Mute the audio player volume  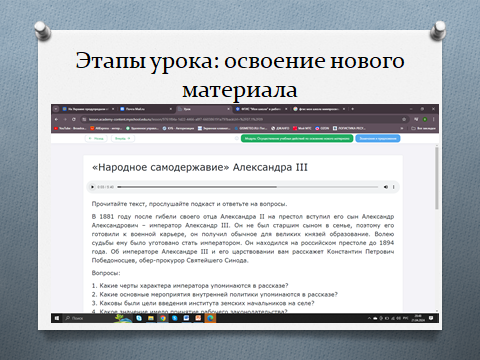386,187
